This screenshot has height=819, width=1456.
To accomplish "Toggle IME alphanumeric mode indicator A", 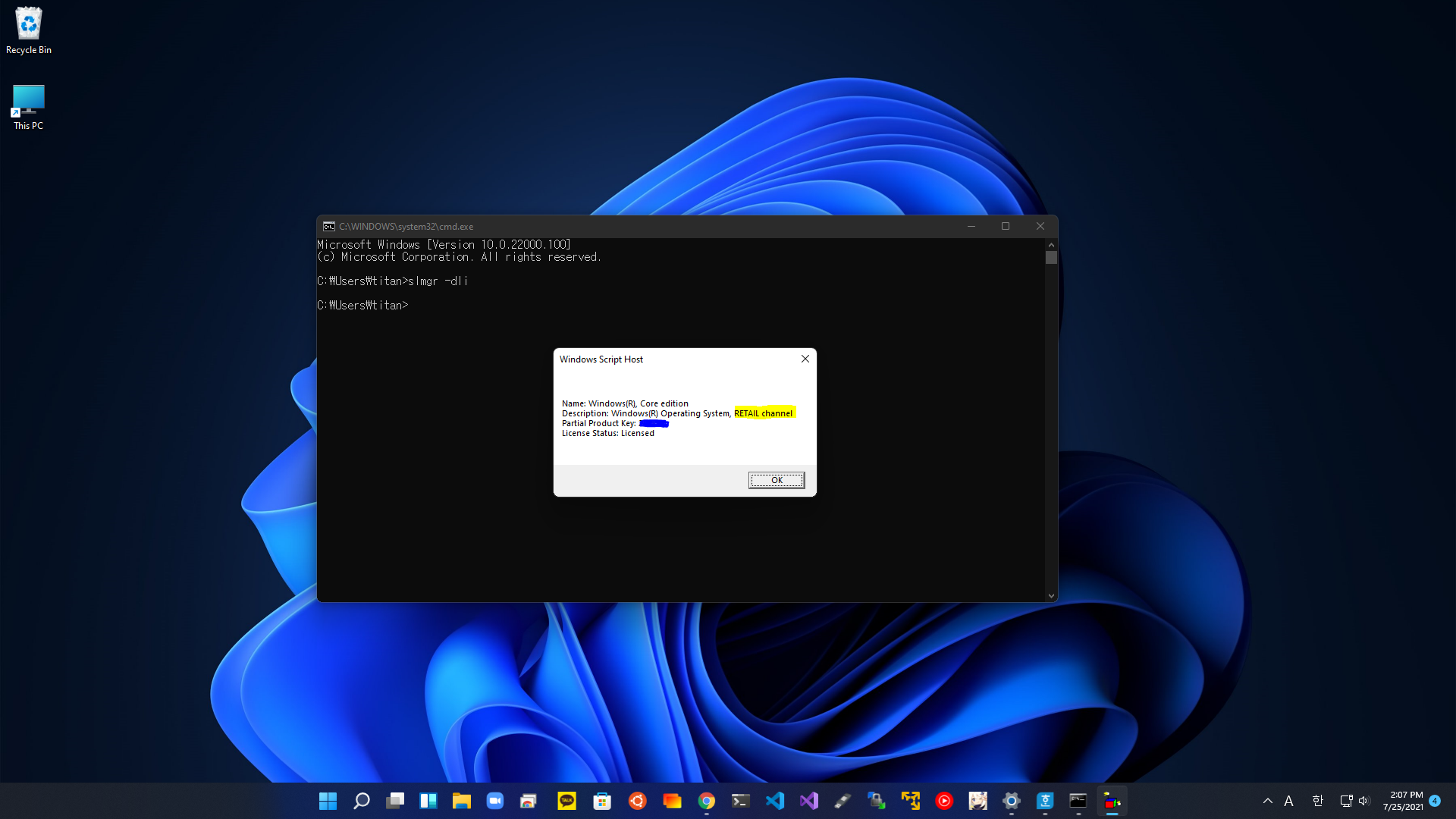I will pos(1288,801).
